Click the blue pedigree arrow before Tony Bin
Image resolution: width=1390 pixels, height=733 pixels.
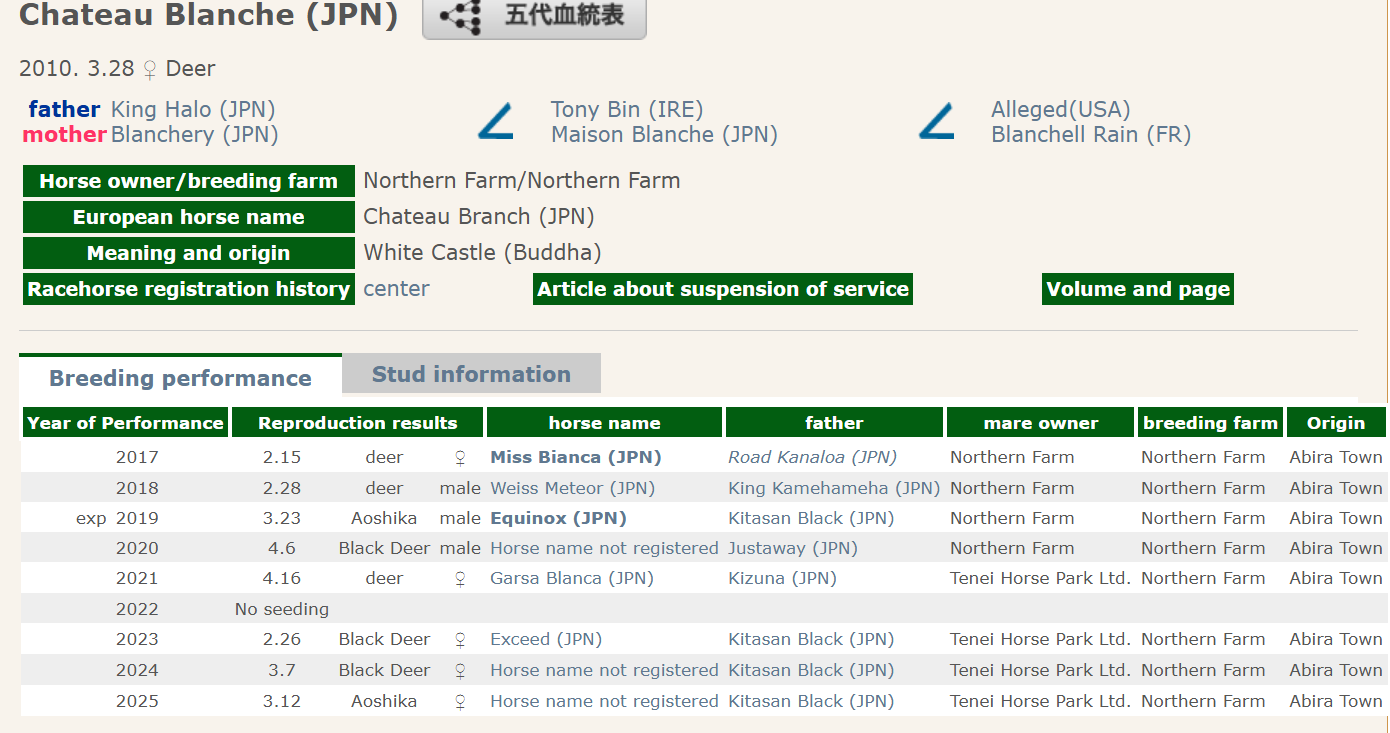[496, 122]
